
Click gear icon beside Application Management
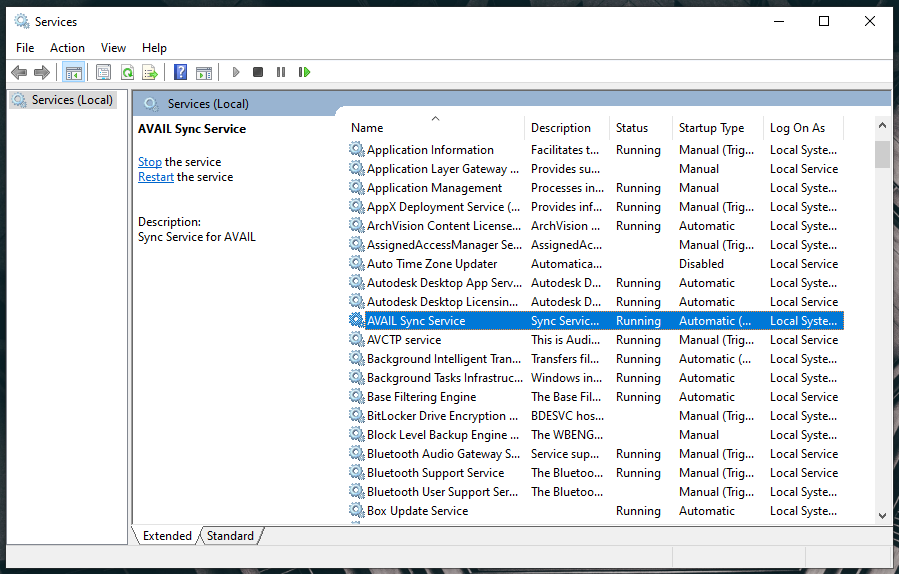click(x=357, y=187)
